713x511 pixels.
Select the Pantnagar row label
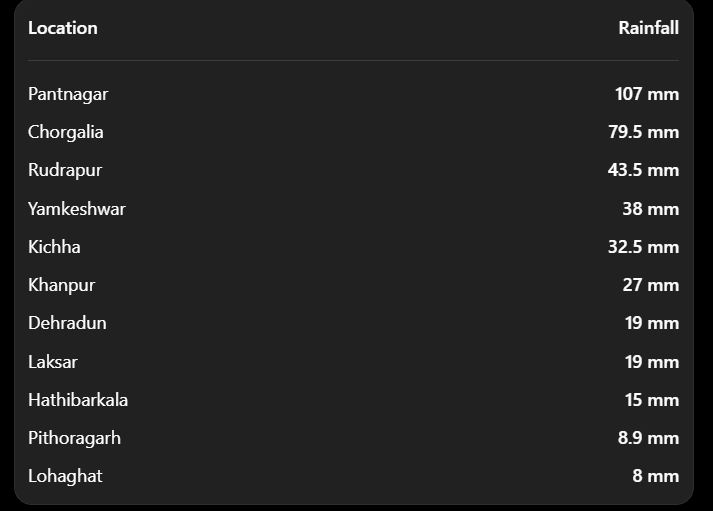(68, 95)
